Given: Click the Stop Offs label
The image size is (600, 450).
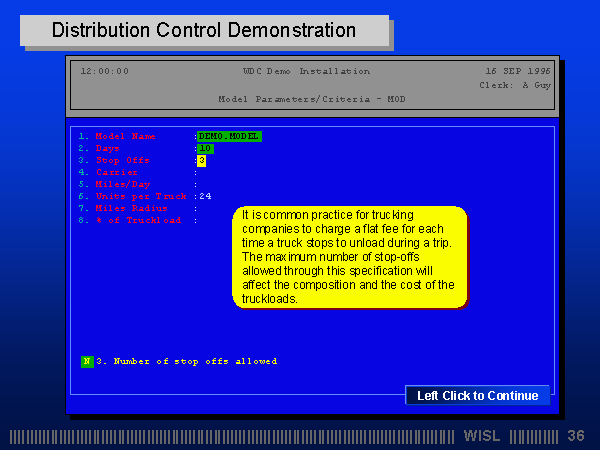Looking at the screenshot, I should tap(122, 160).
